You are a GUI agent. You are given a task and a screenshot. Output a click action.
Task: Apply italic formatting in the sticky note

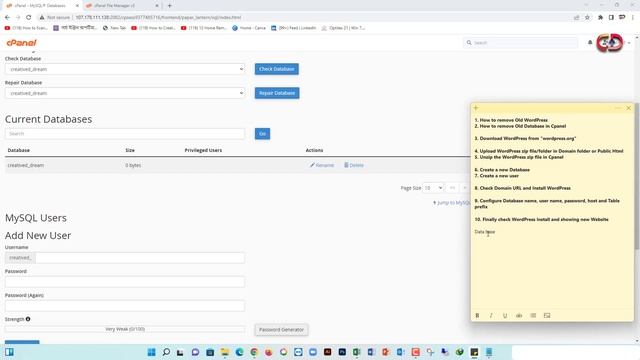(491, 316)
